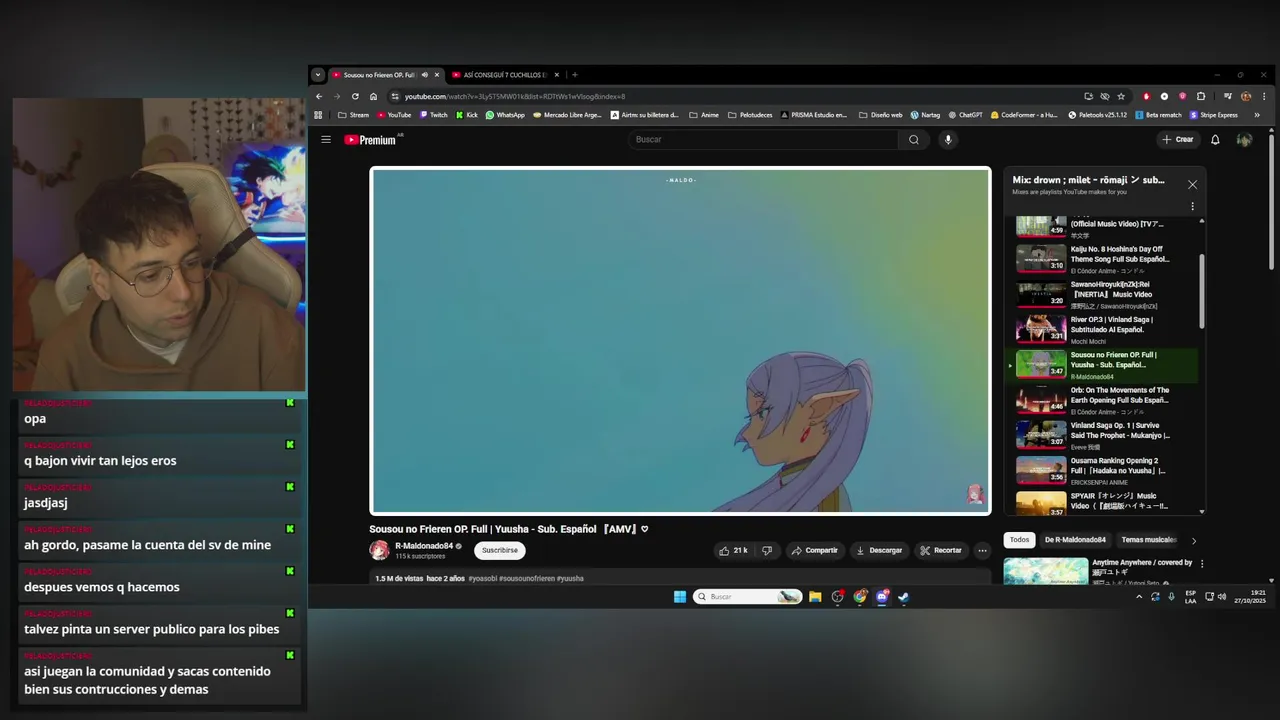Start voice search with the microphone icon
Viewport: 1280px width, 720px height.
[948, 140]
